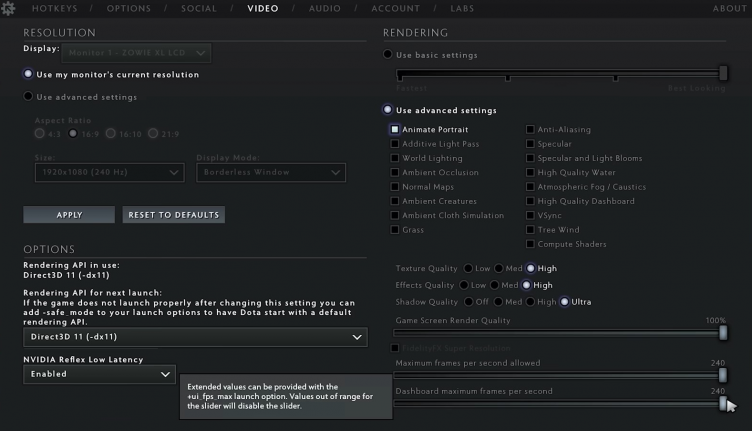Viewport: 752px width, 431px height.
Task: Switch to the Audio tab
Action: pyautogui.click(x=324, y=9)
